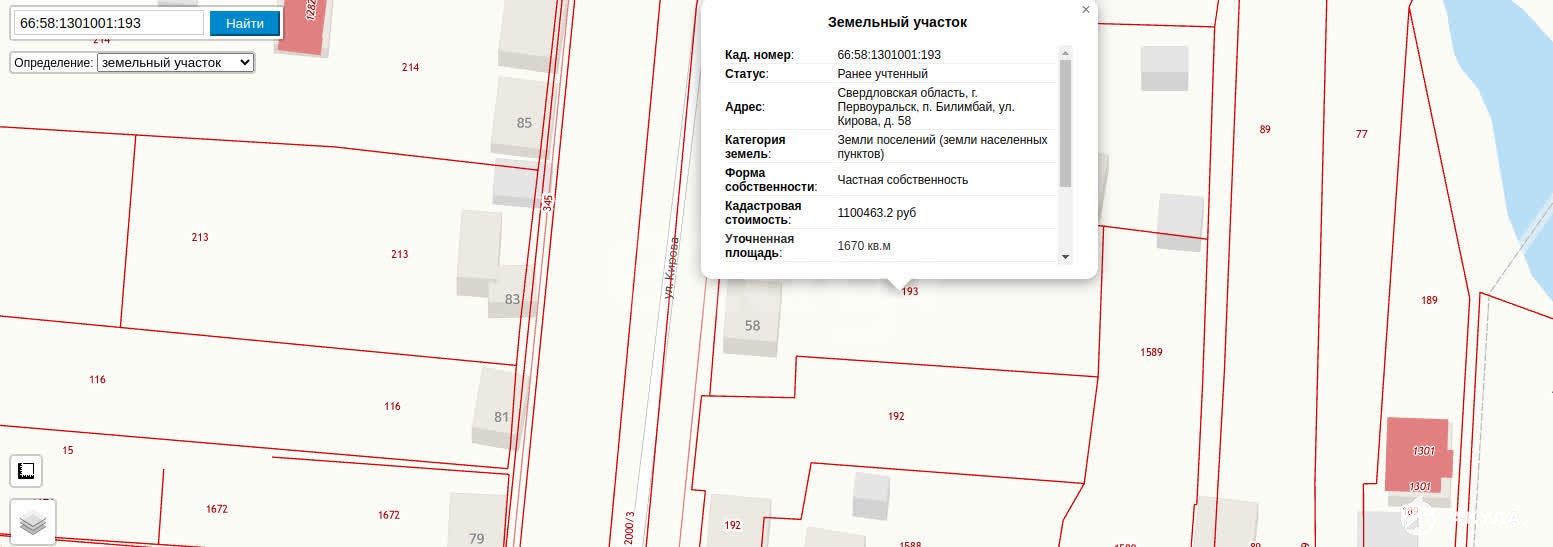The image size is (1553, 547).
Task: Activate the measurement ruler tool
Action: click(27, 470)
